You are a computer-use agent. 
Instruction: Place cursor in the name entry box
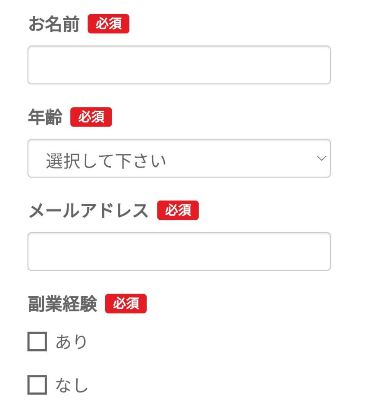coord(179,65)
